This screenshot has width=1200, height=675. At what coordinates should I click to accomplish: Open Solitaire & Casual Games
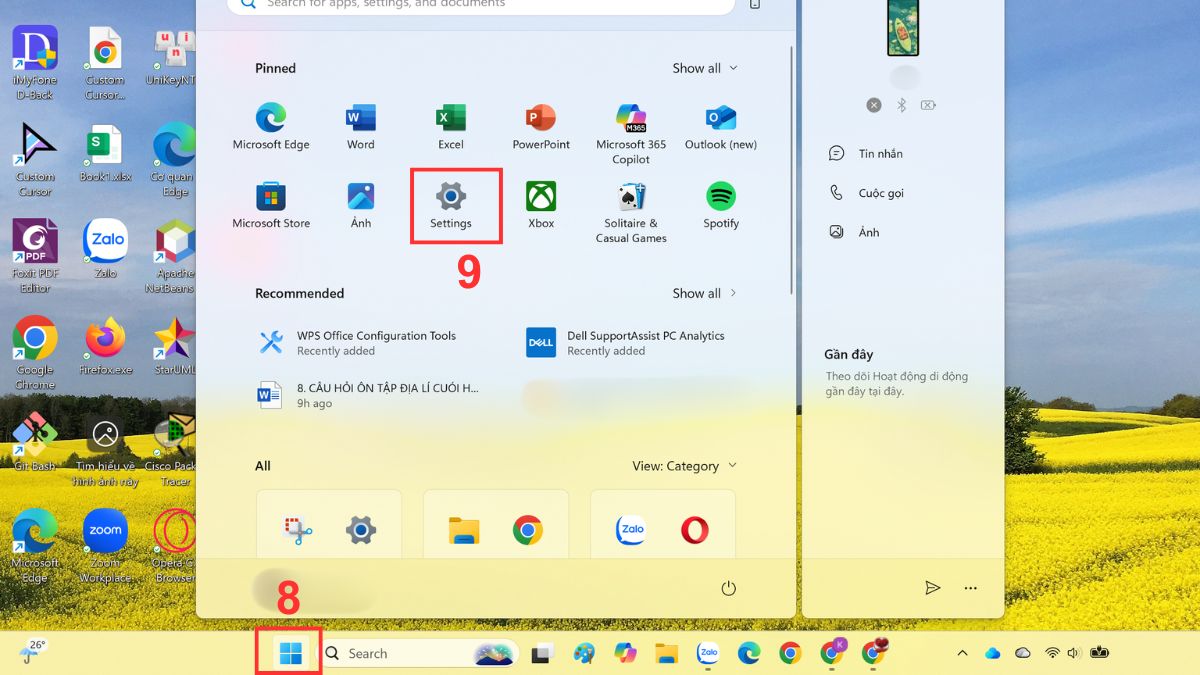pyautogui.click(x=631, y=212)
